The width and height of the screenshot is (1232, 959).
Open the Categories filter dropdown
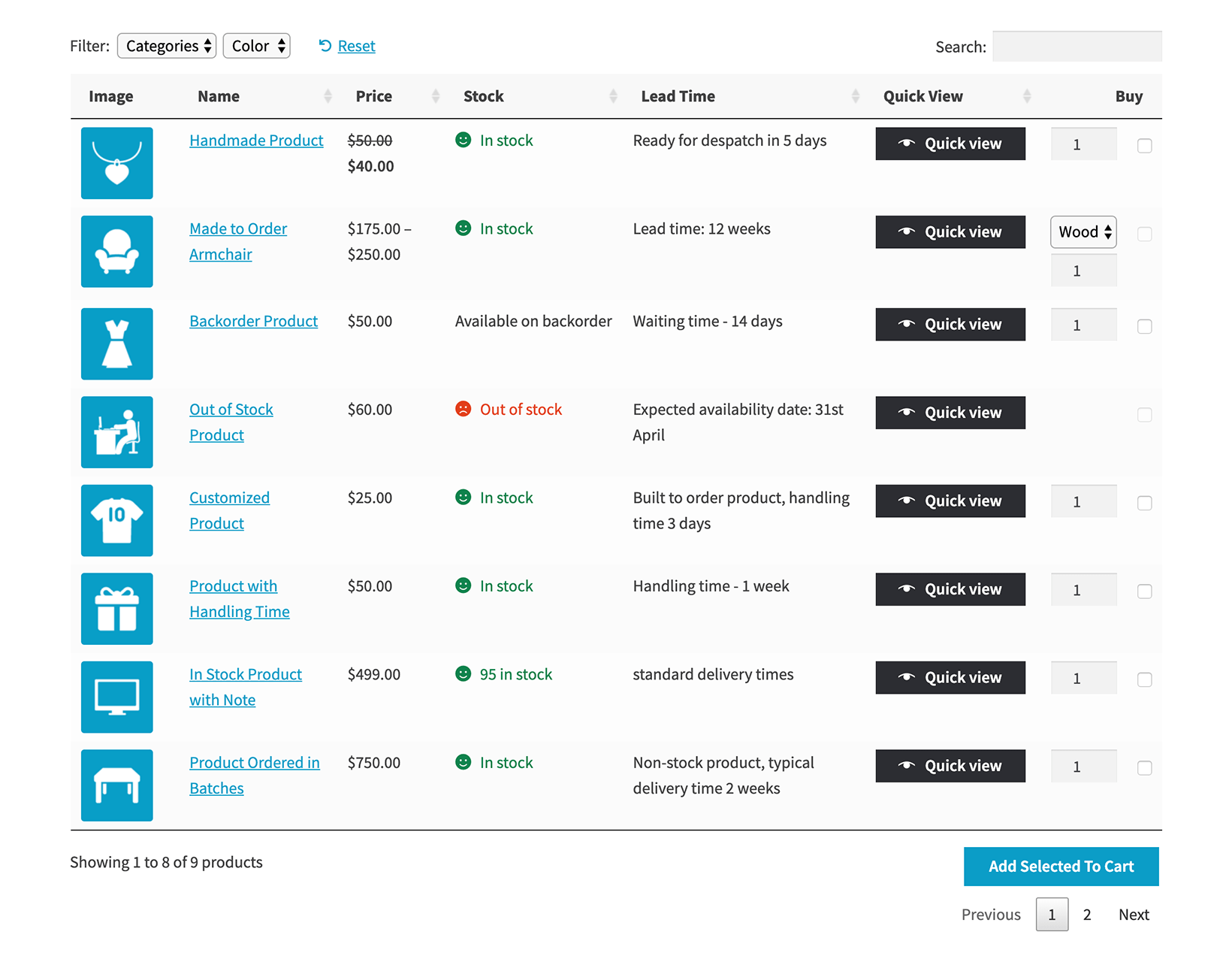click(x=166, y=46)
